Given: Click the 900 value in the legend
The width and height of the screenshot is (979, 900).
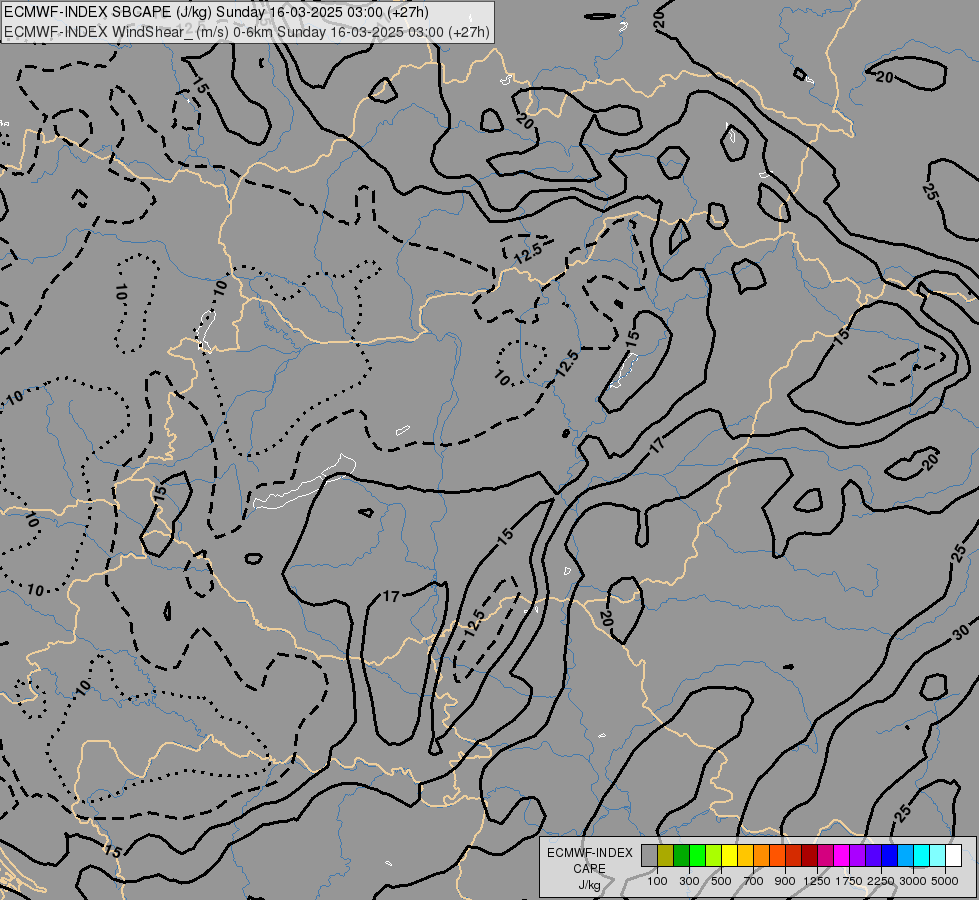Looking at the screenshot, I should (x=785, y=881).
